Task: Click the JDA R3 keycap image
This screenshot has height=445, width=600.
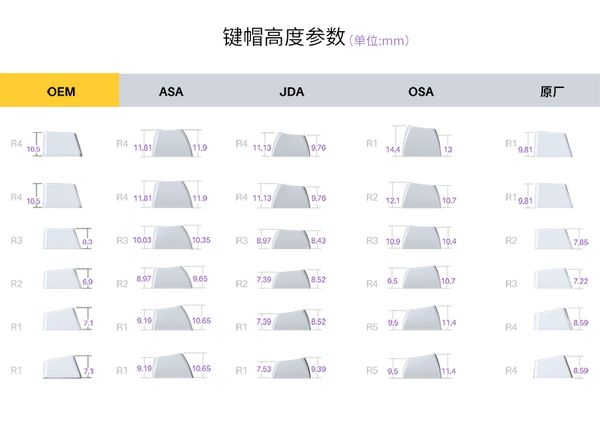Action: (x=290, y=239)
